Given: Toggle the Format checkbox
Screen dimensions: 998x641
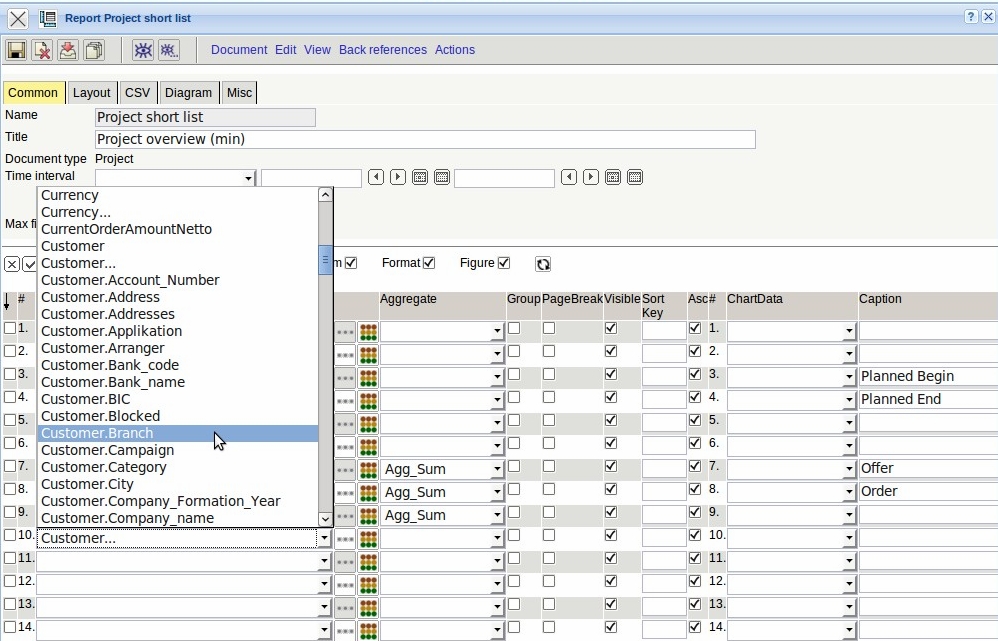Looking at the screenshot, I should [x=429, y=263].
